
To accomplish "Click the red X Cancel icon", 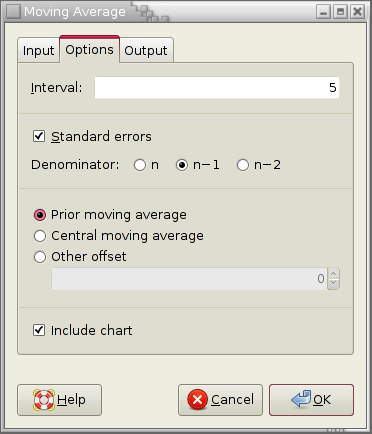I will [198, 399].
